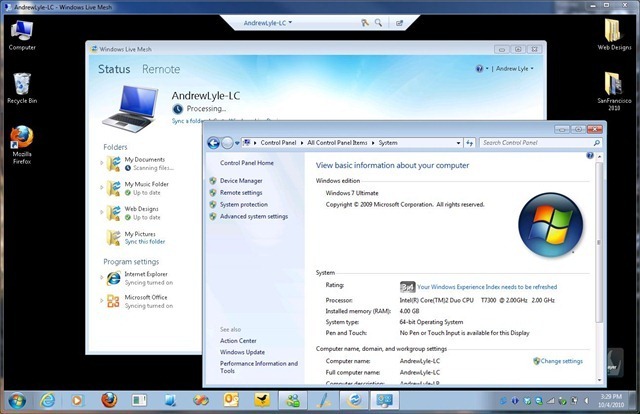Open the Andrew Lyle account dropdown
This screenshot has height=414, width=640.
pos(514,69)
